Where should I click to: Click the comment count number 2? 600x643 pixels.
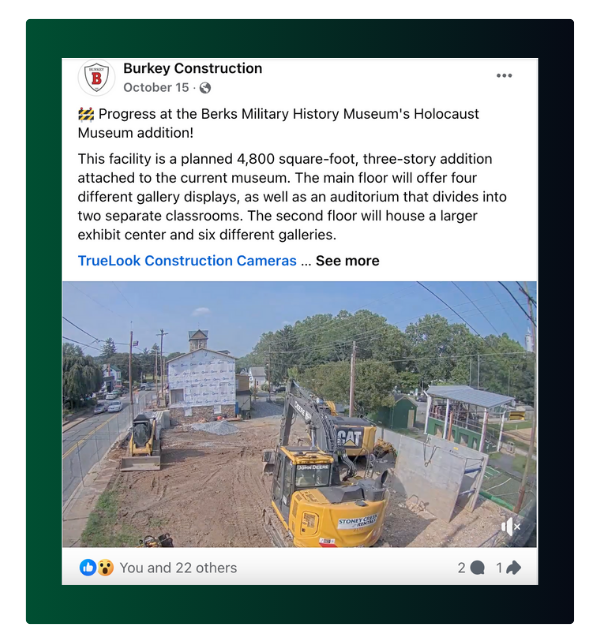pos(462,568)
